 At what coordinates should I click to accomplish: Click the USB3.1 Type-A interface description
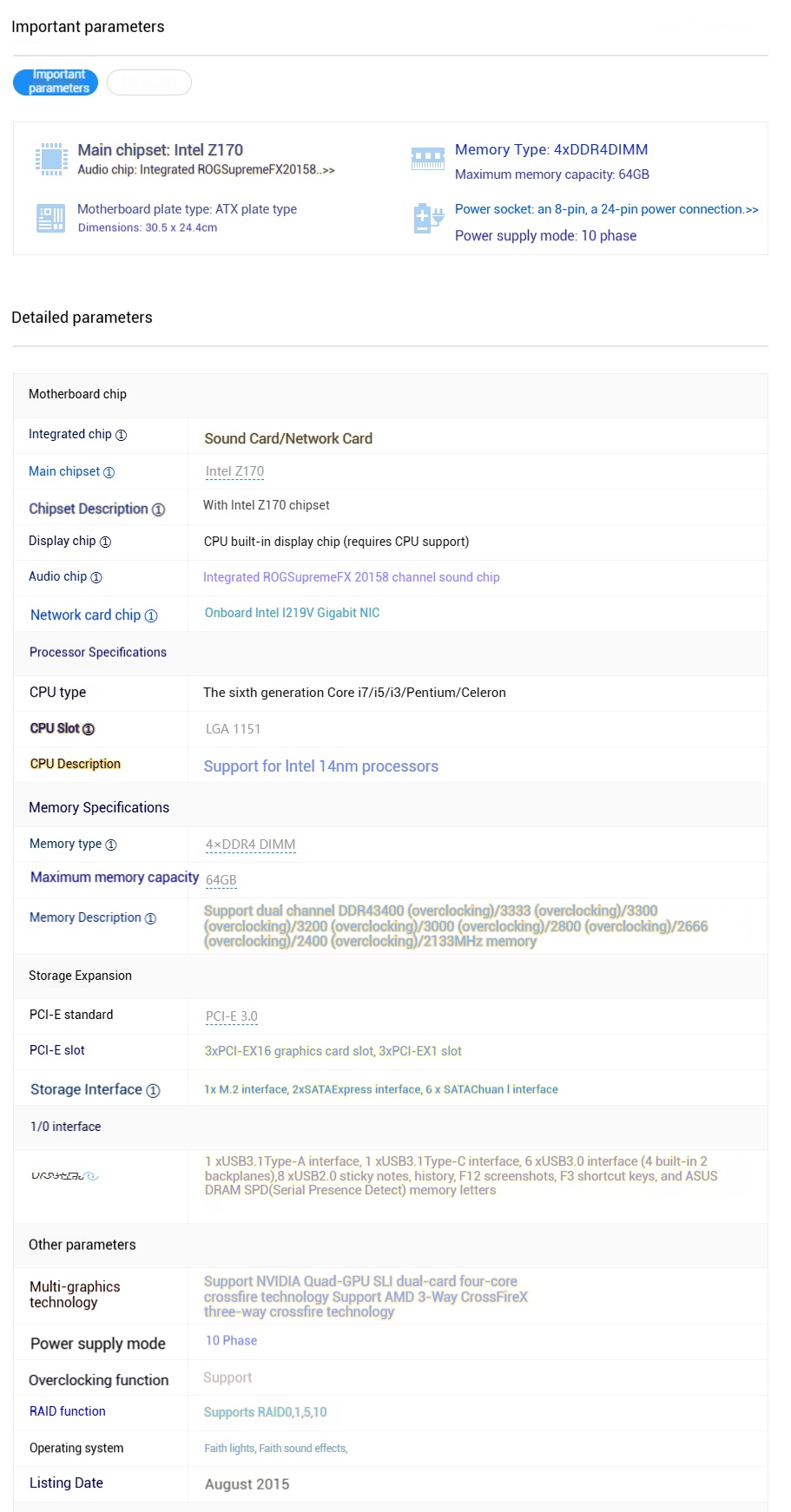click(461, 1176)
